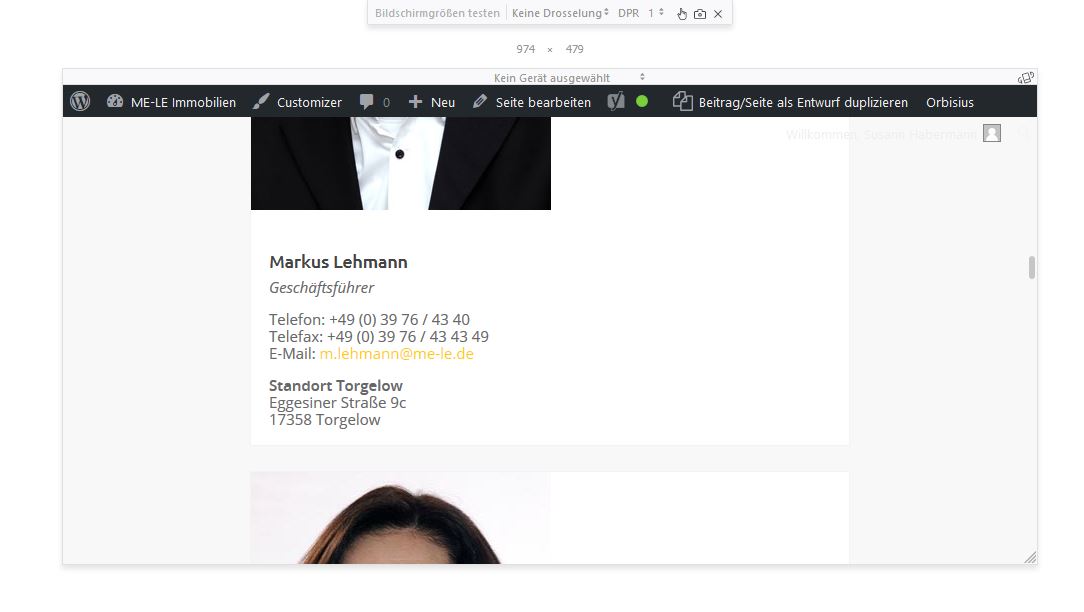Open the Keine Drosselung throttling dropdown
The height and width of the screenshot is (612, 1084).
coord(561,13)
